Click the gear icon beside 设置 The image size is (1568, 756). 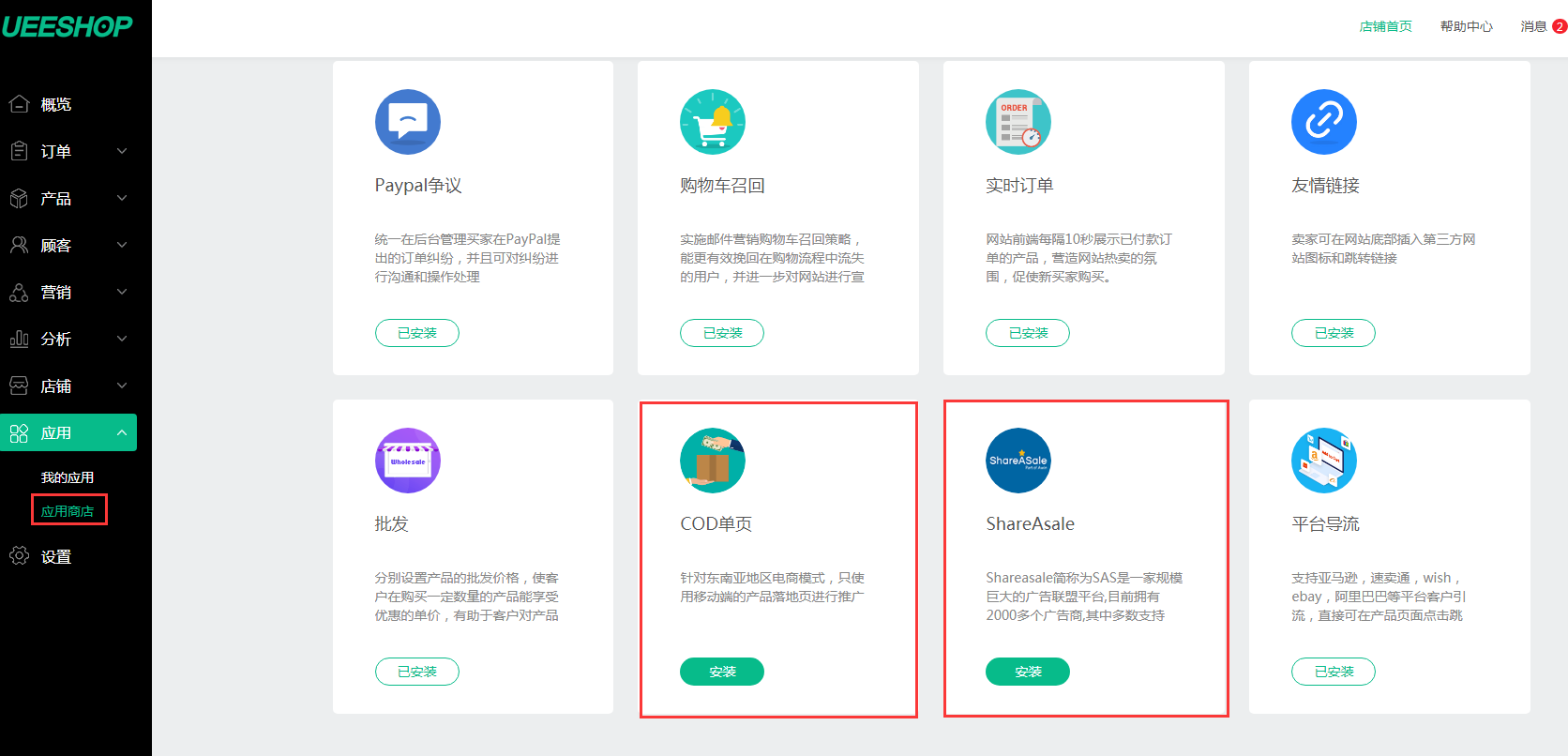[19, 556]
